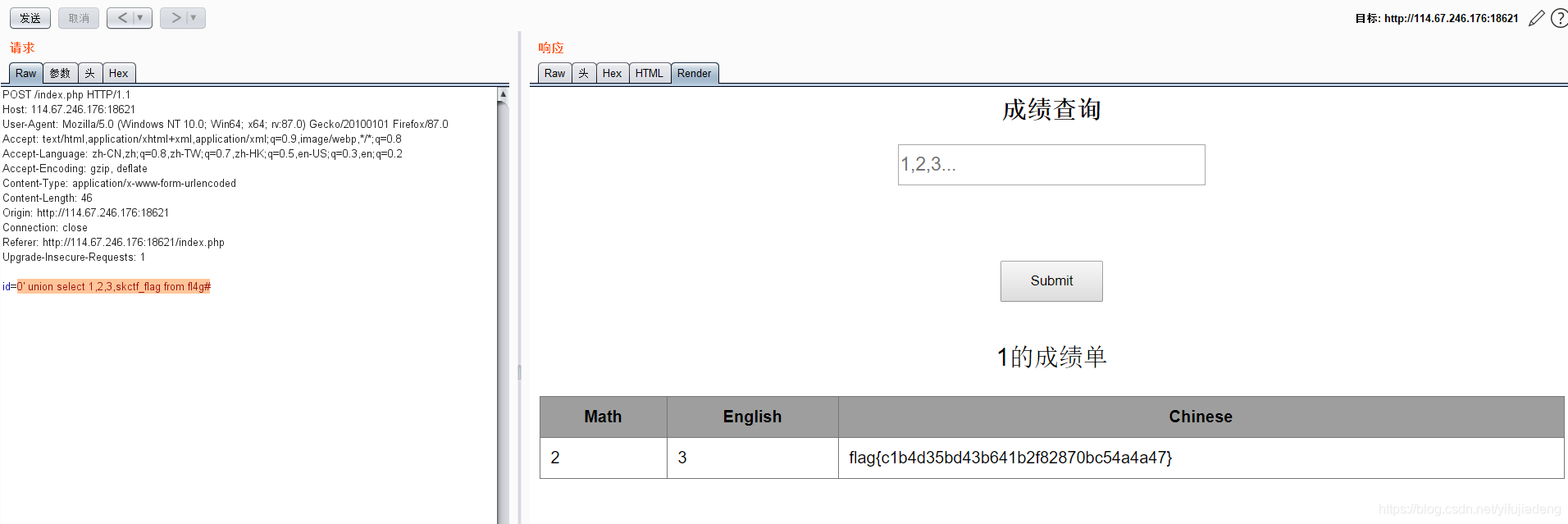Click the Upgrade-Insecure-Requests line
This screenshot has height=524, width=1568.
(74, 257)
